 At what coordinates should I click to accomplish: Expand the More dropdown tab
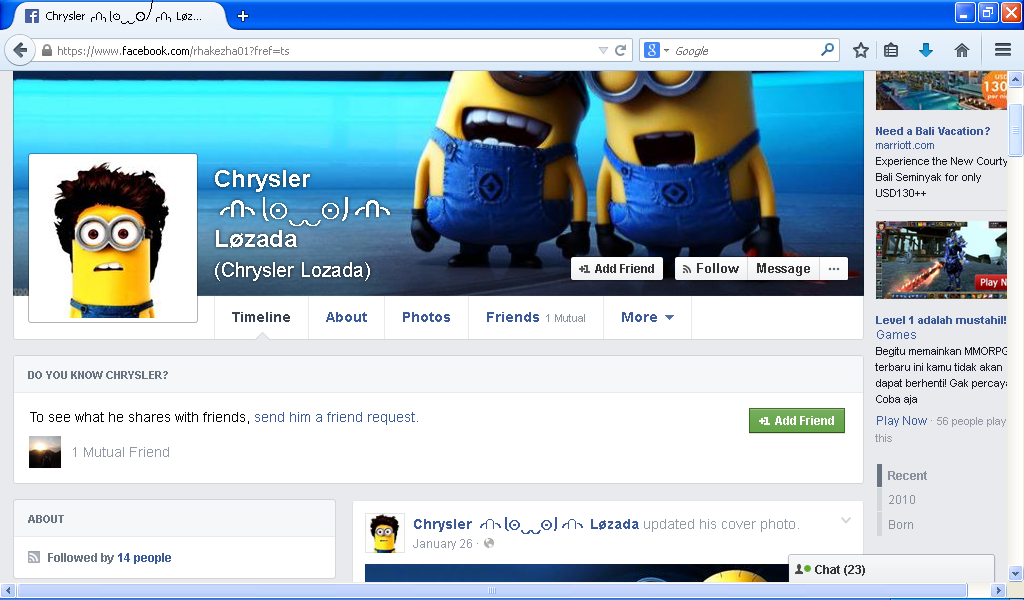pyautogui.click(x=647, y=317)
